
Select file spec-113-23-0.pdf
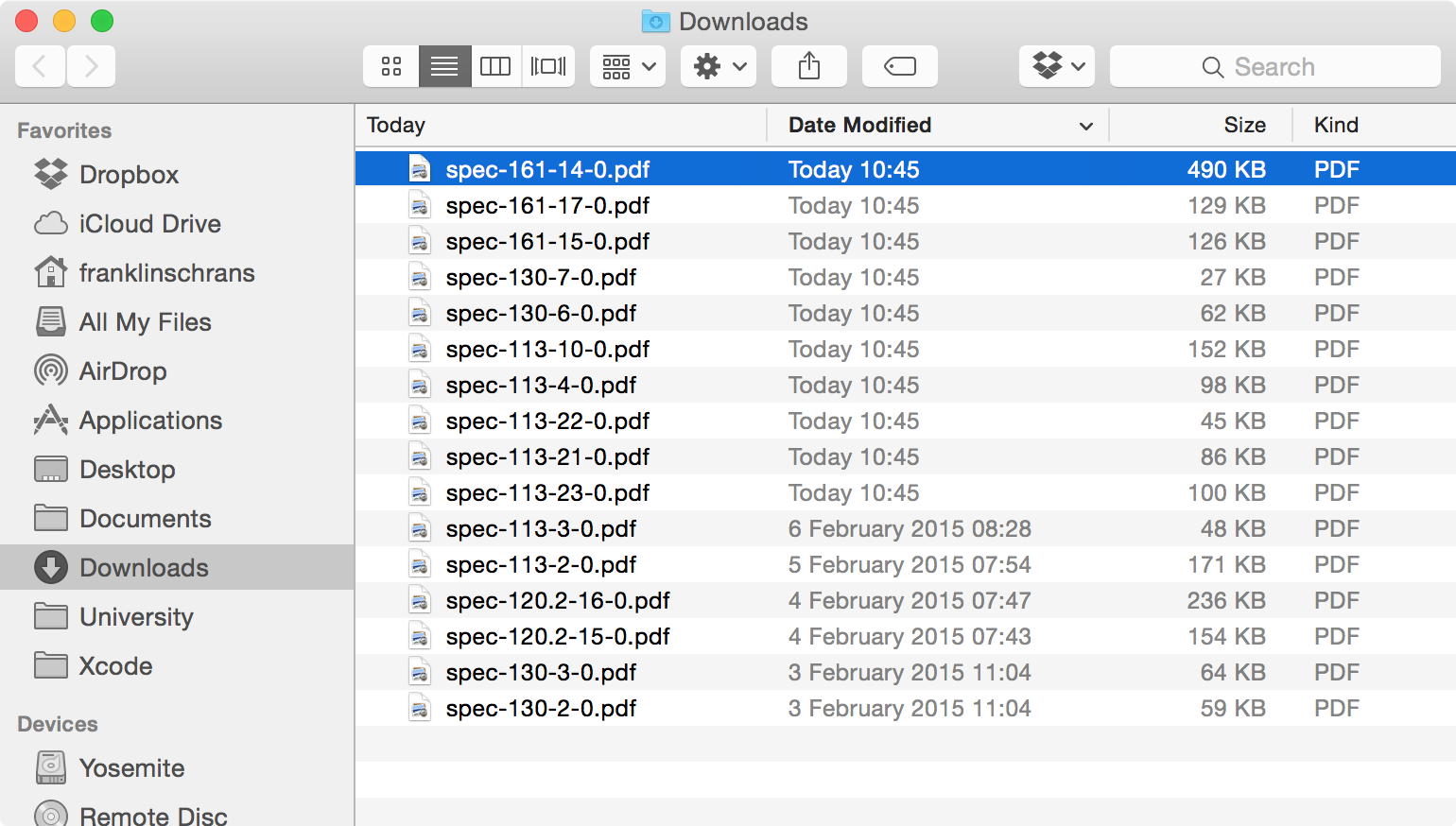[x=906, y=492]
